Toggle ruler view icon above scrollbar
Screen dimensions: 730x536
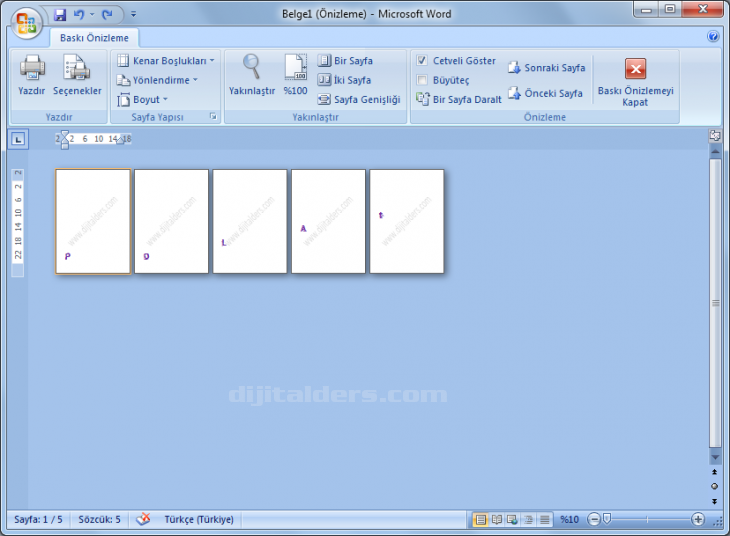pos(715,136)
